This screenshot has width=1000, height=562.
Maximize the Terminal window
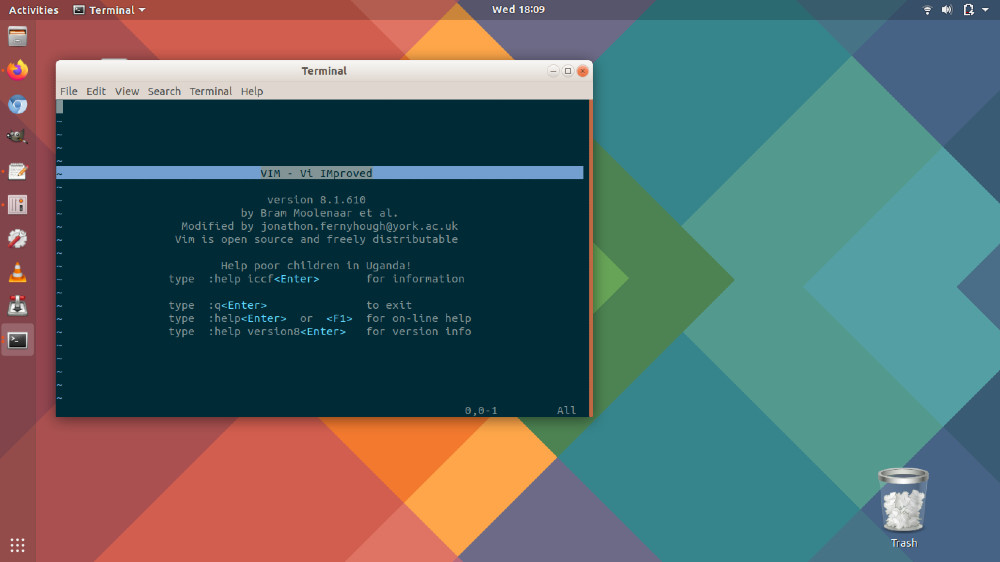click(x=568, y=71)
